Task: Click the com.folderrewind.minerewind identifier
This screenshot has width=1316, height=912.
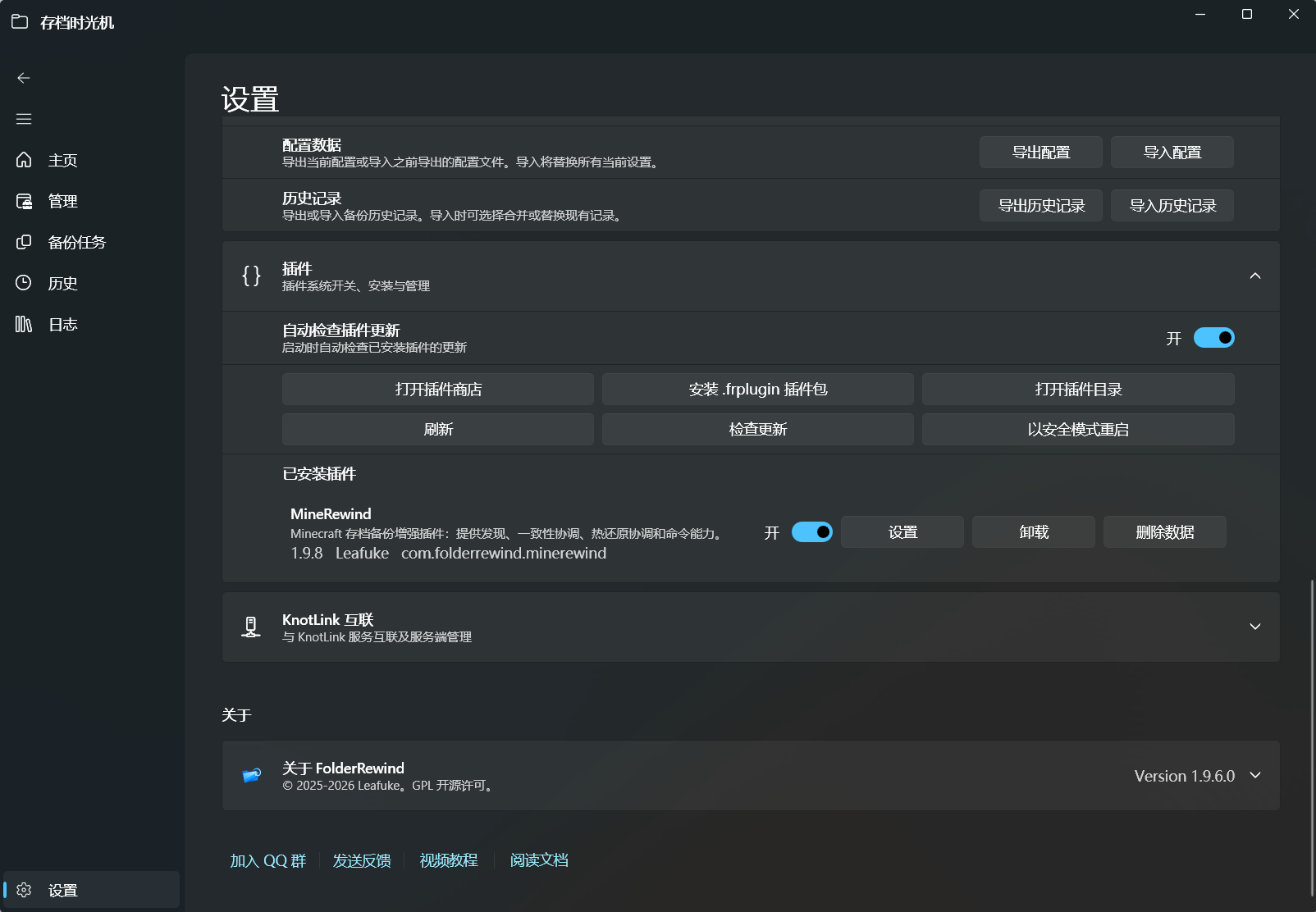Action: (x=504, y=553)
